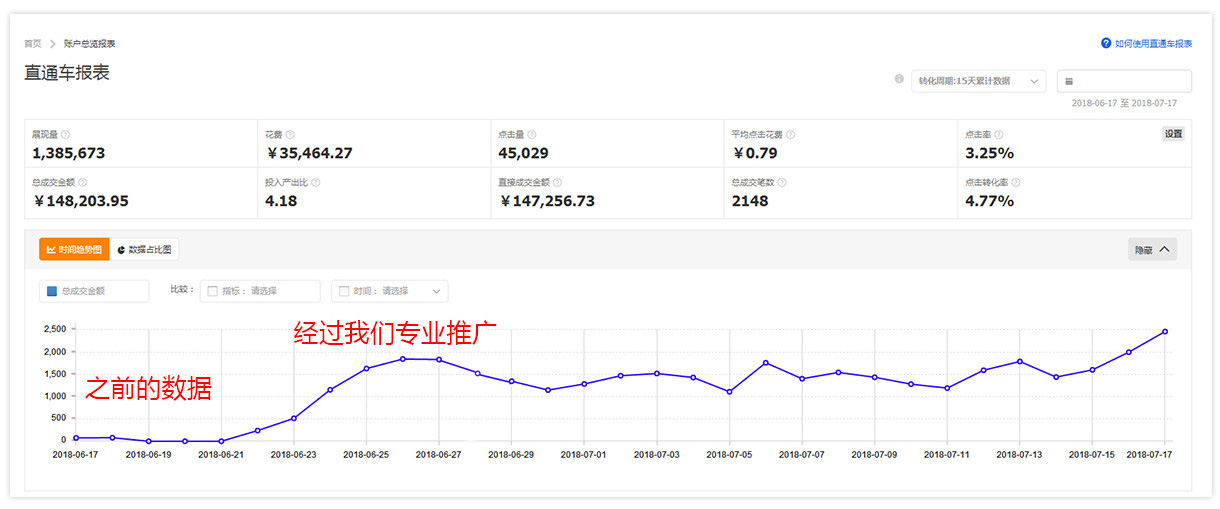The width and height of the screenshot is (1220, 509).
Task: Open the 转化周期:15天累计数据 dropdown
Action: point(978,81)
